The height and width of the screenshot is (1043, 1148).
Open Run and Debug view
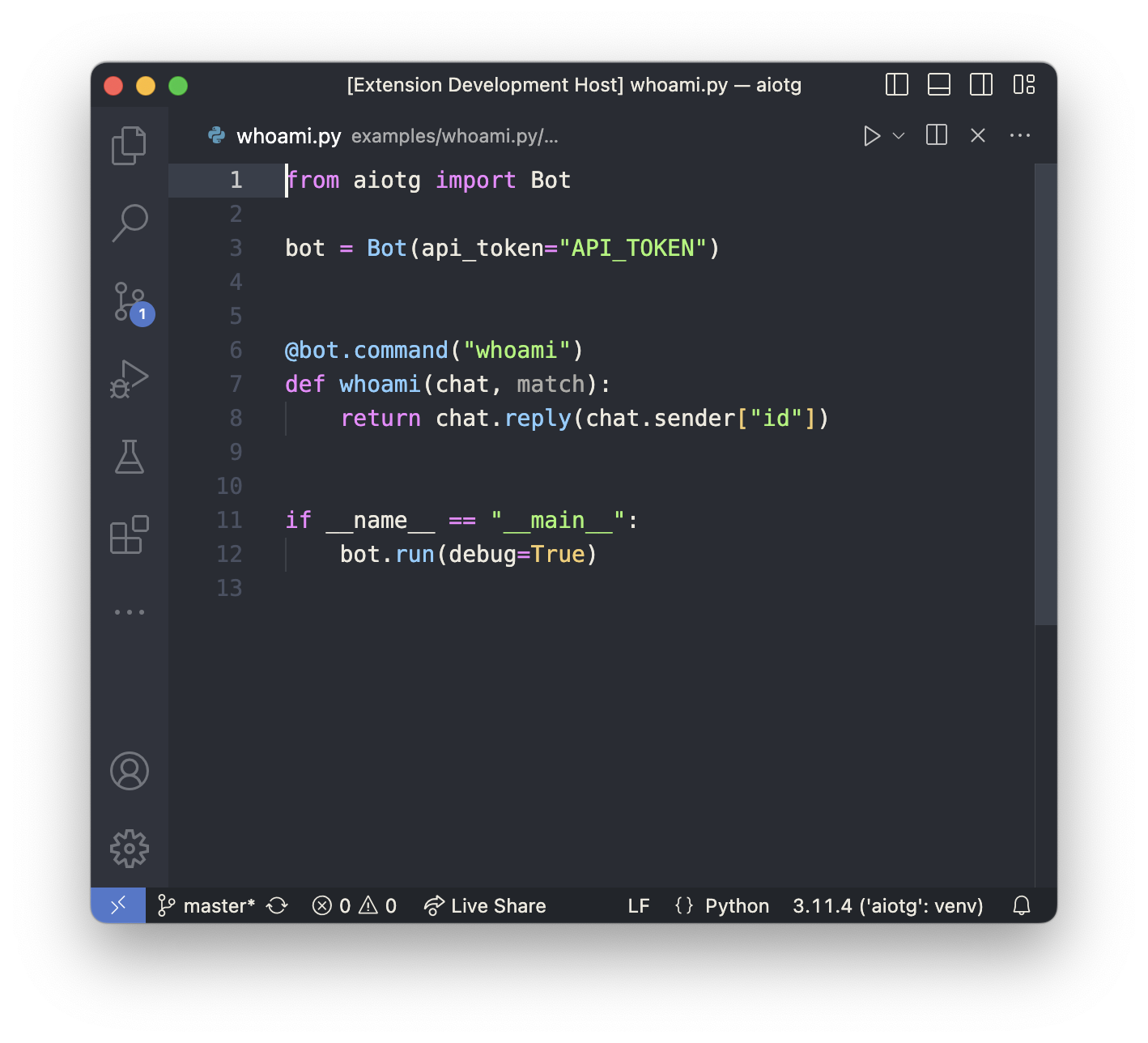(129, 379)
